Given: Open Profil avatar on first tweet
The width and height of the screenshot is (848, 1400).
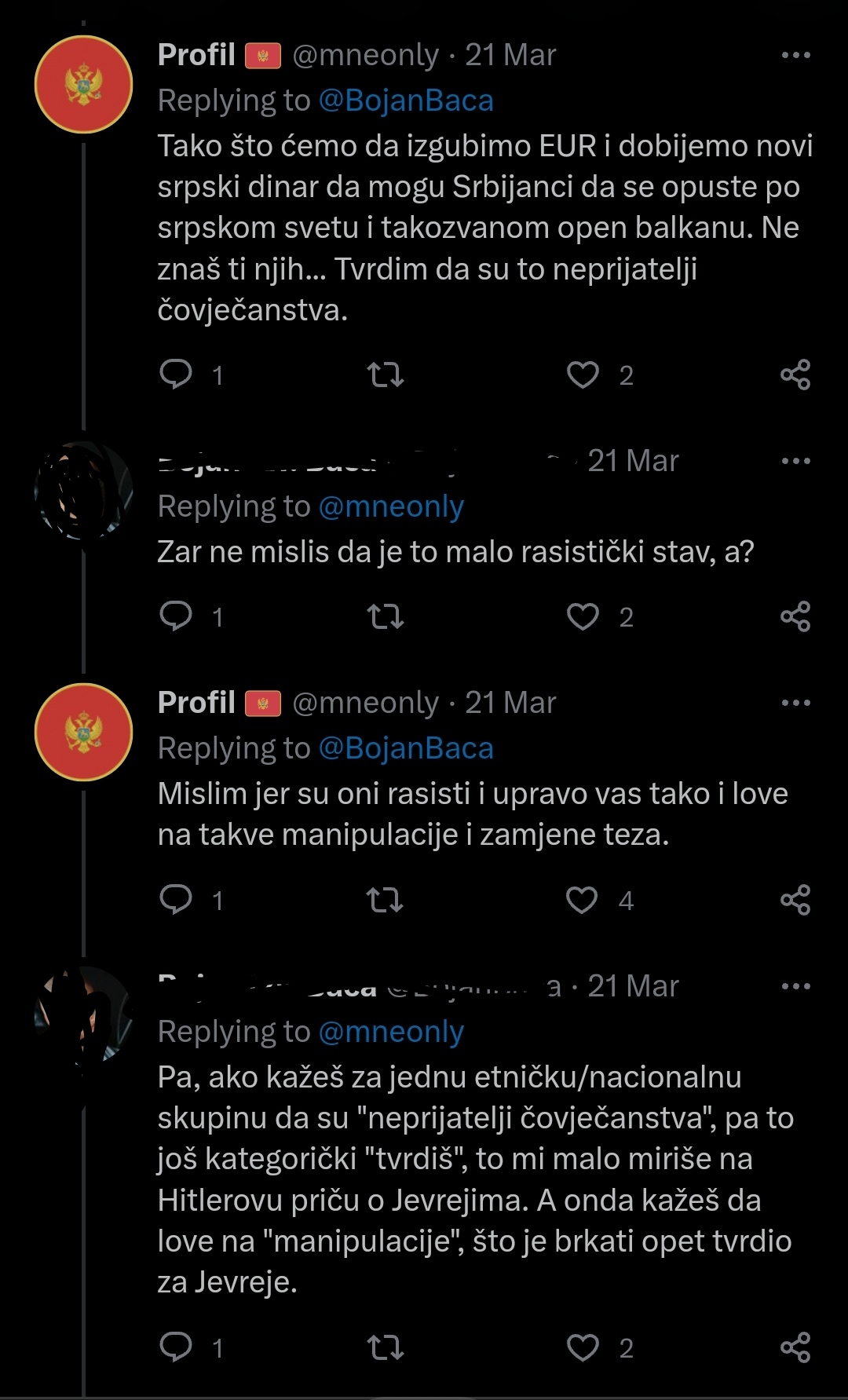Looking at the screenshot, I should click(83, 84).
